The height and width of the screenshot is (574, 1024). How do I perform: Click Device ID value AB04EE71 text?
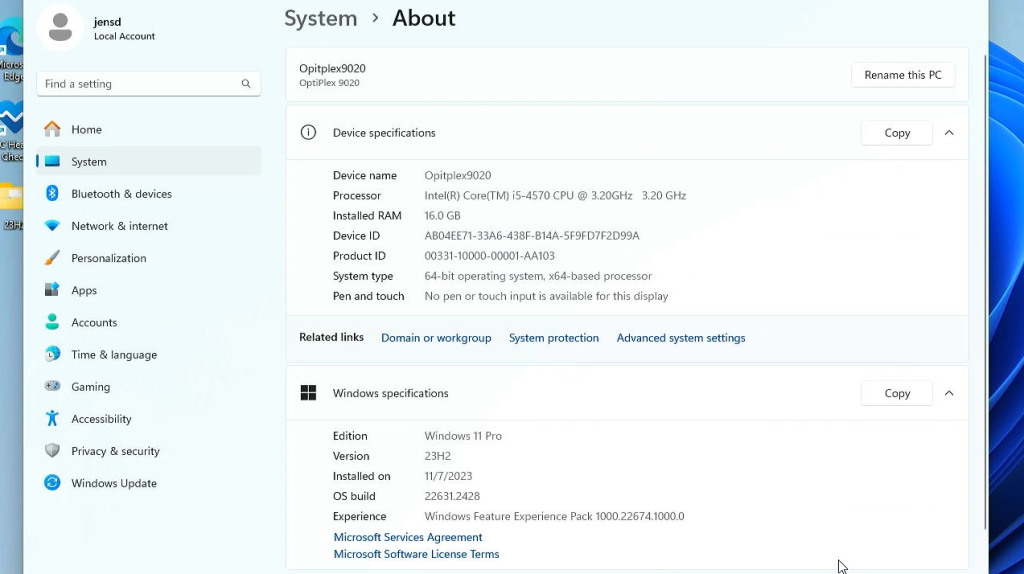point(532,236)
